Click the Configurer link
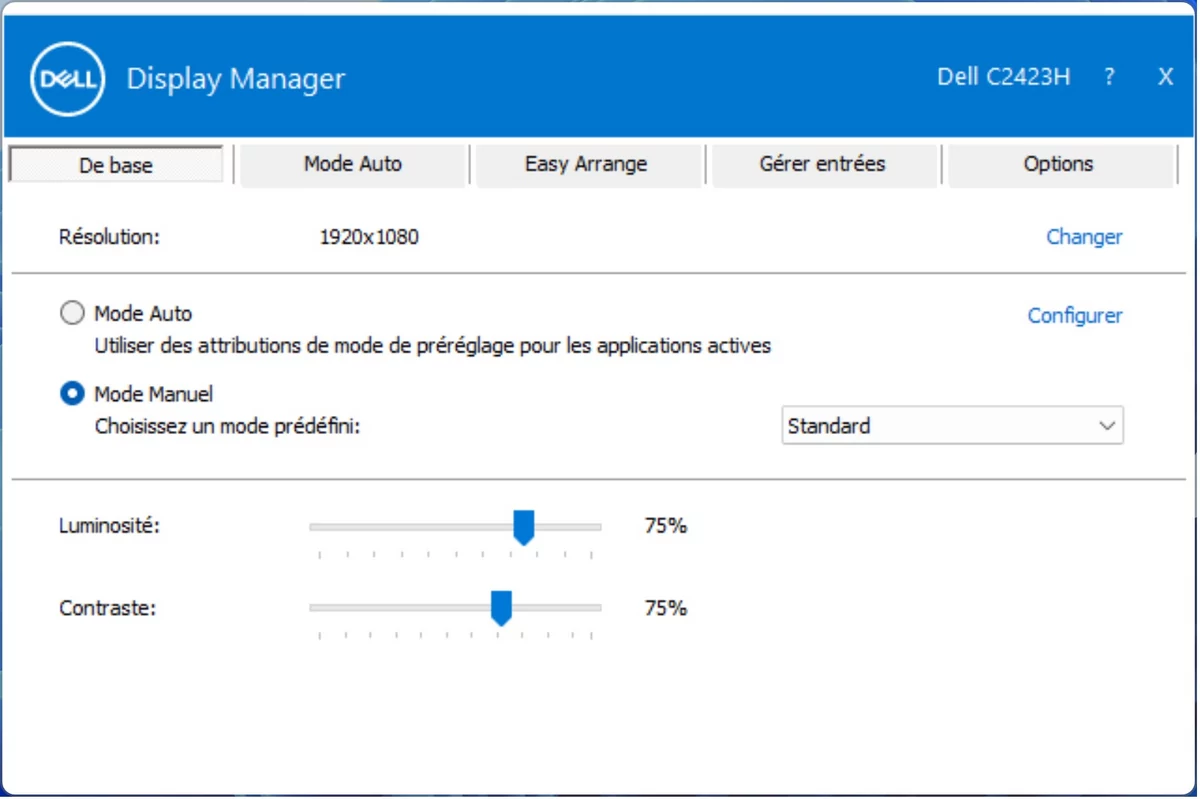This screenshot has width=1200, height=799. 1075,315
